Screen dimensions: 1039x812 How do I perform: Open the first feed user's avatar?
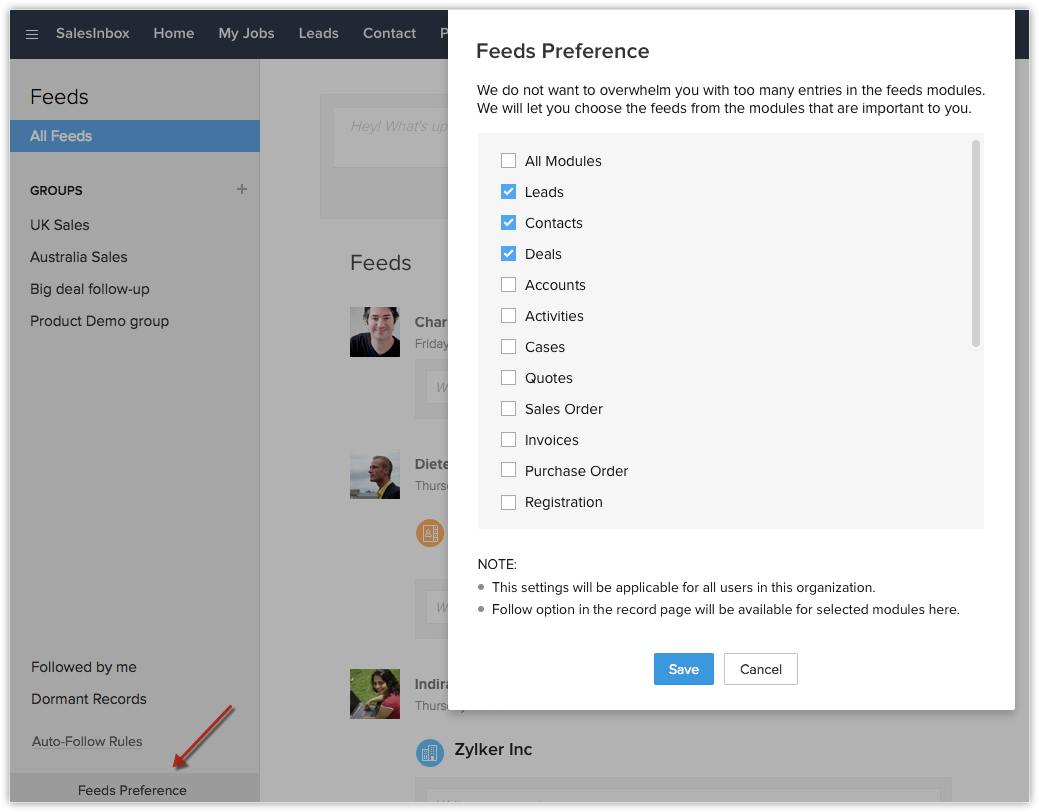tap(375, 332)
